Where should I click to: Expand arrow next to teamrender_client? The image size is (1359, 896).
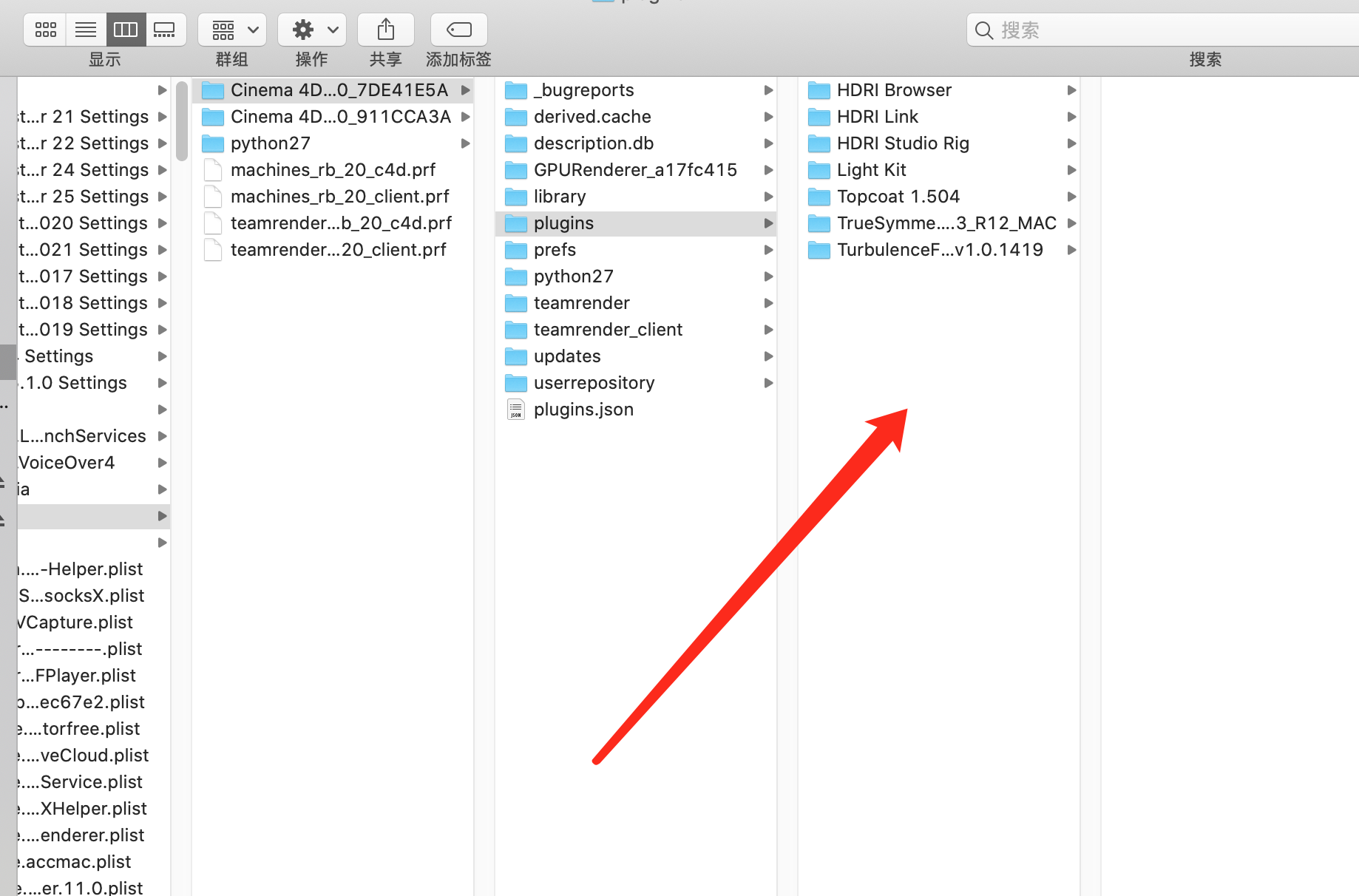pos(768,330)
